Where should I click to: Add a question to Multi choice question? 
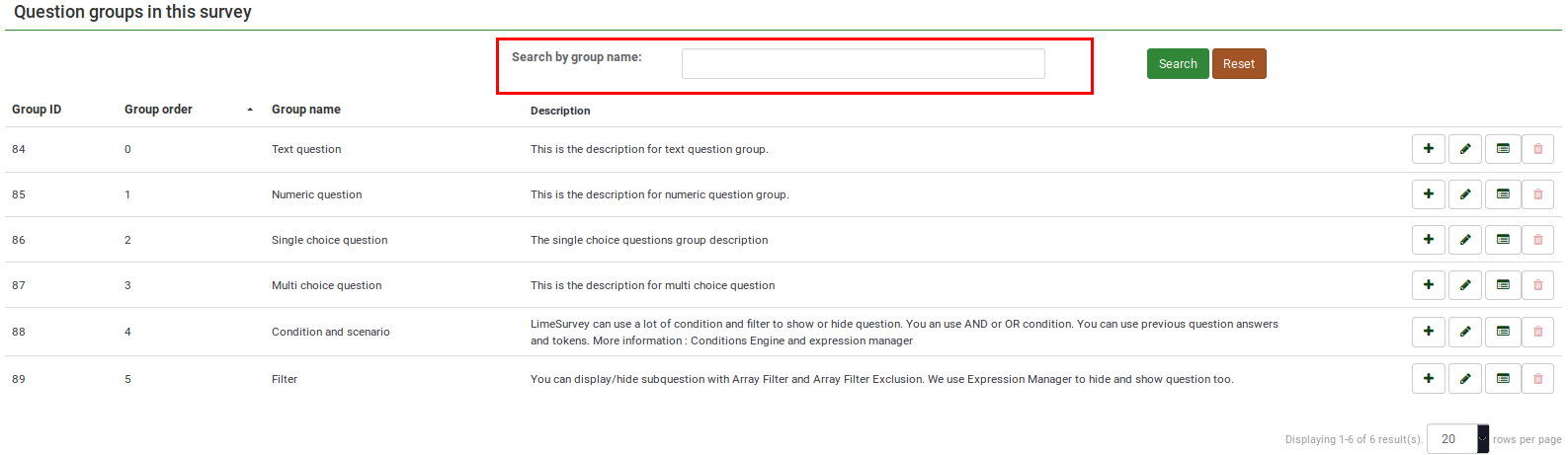pos(1428,285)
